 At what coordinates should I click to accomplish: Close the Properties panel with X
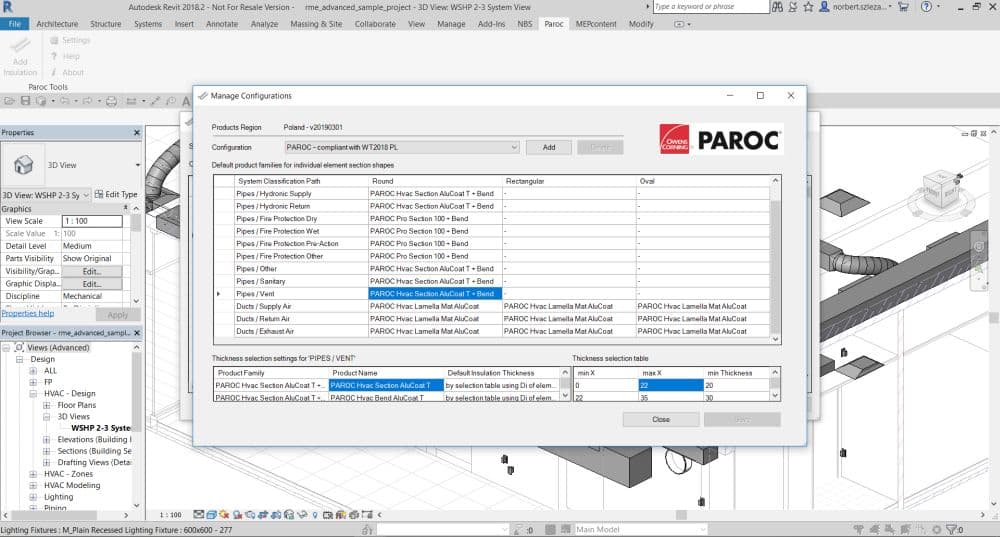tap(137, 132)
